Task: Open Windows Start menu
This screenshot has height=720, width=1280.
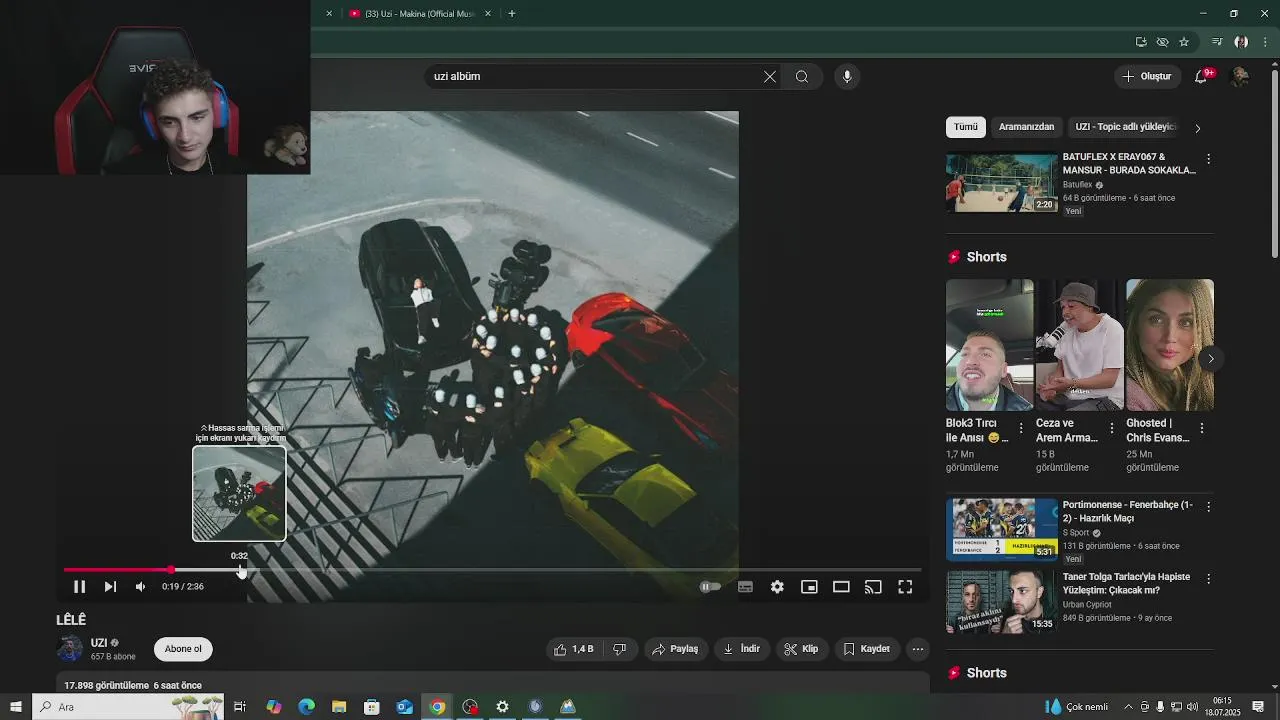Action: 15,707
